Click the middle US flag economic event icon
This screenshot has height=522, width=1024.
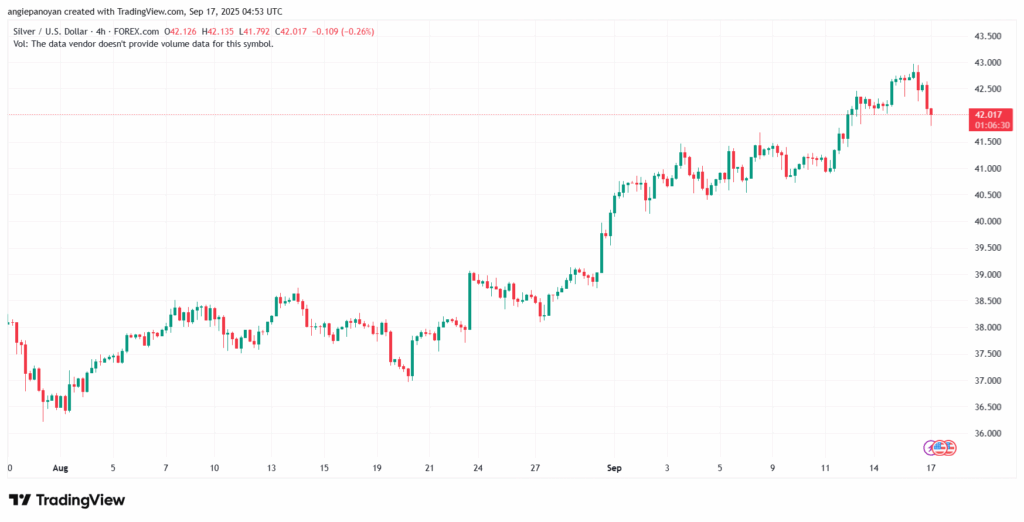tap(939, 447)
